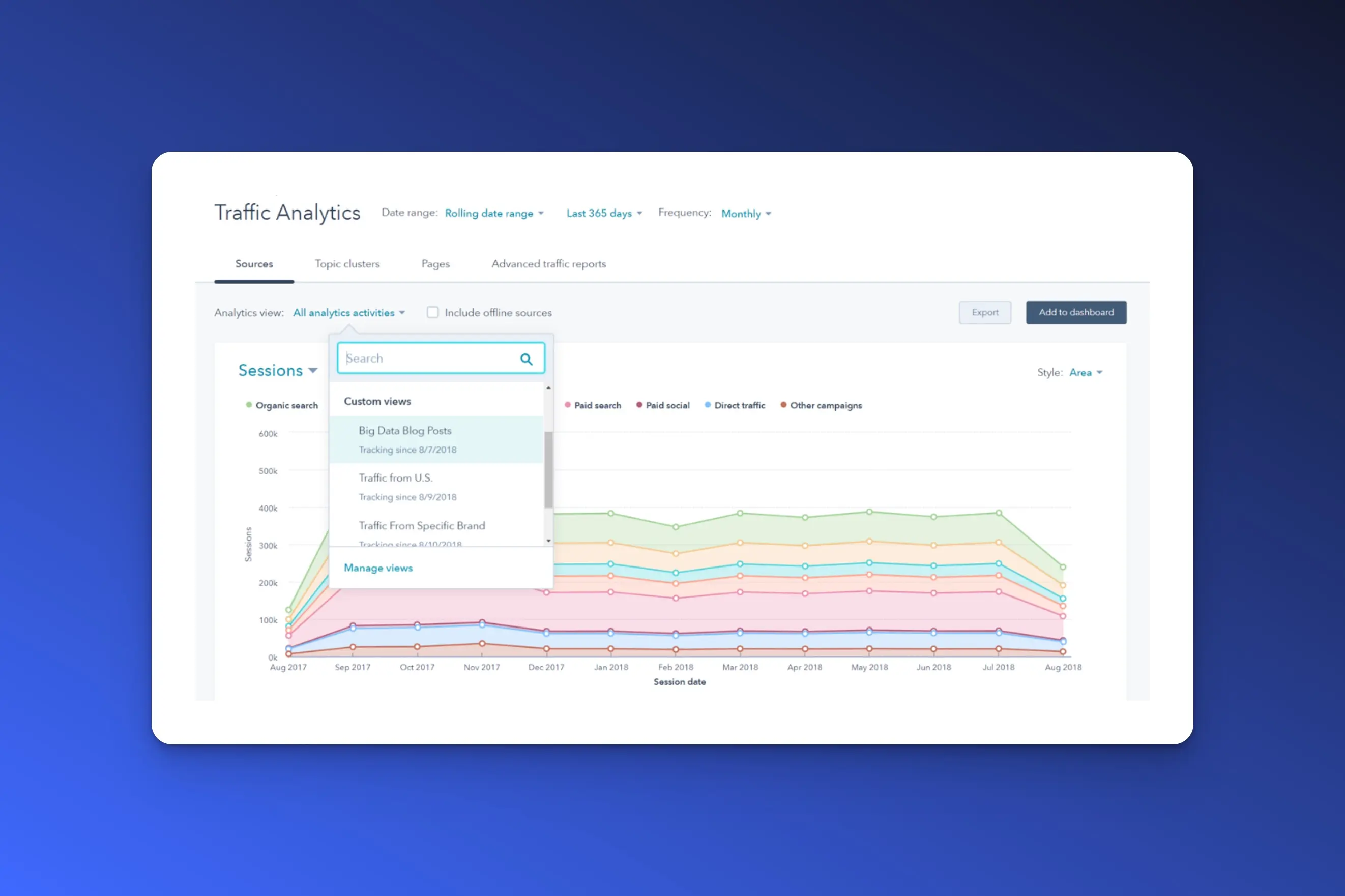This screenshot has width=1345, height=896.
Task: Toggle Paid search legend dot
Action: pos(567,405)
